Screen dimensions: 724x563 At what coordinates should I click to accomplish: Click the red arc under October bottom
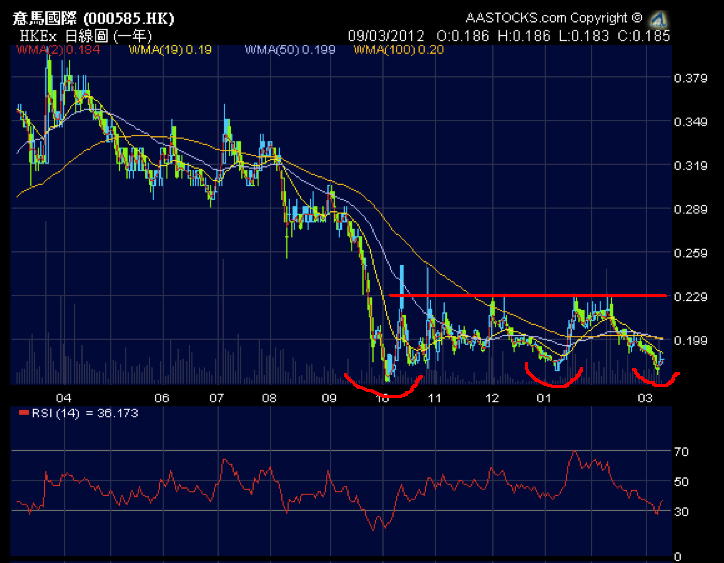383,385
